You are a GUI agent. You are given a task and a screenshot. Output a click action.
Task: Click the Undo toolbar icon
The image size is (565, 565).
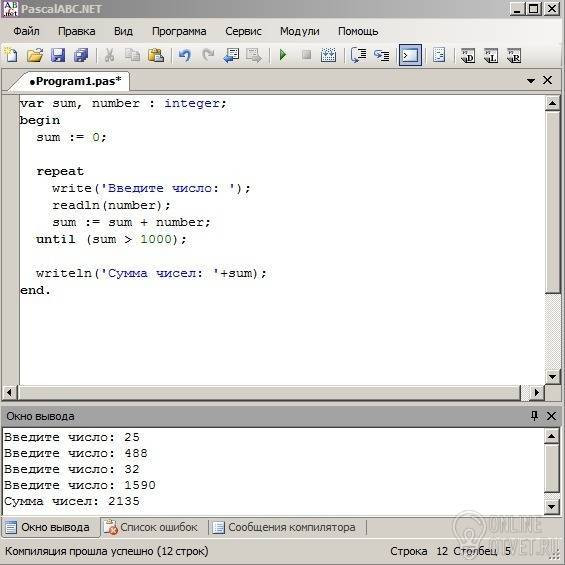click(185, 56)
